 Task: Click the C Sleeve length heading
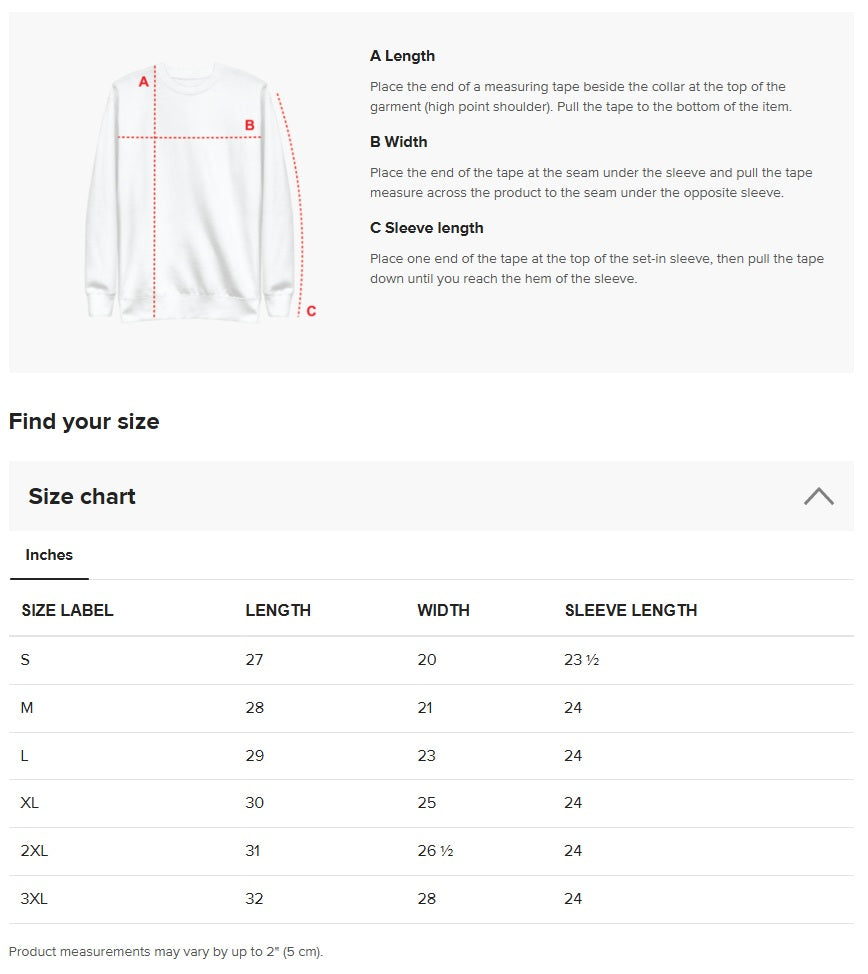427,227
